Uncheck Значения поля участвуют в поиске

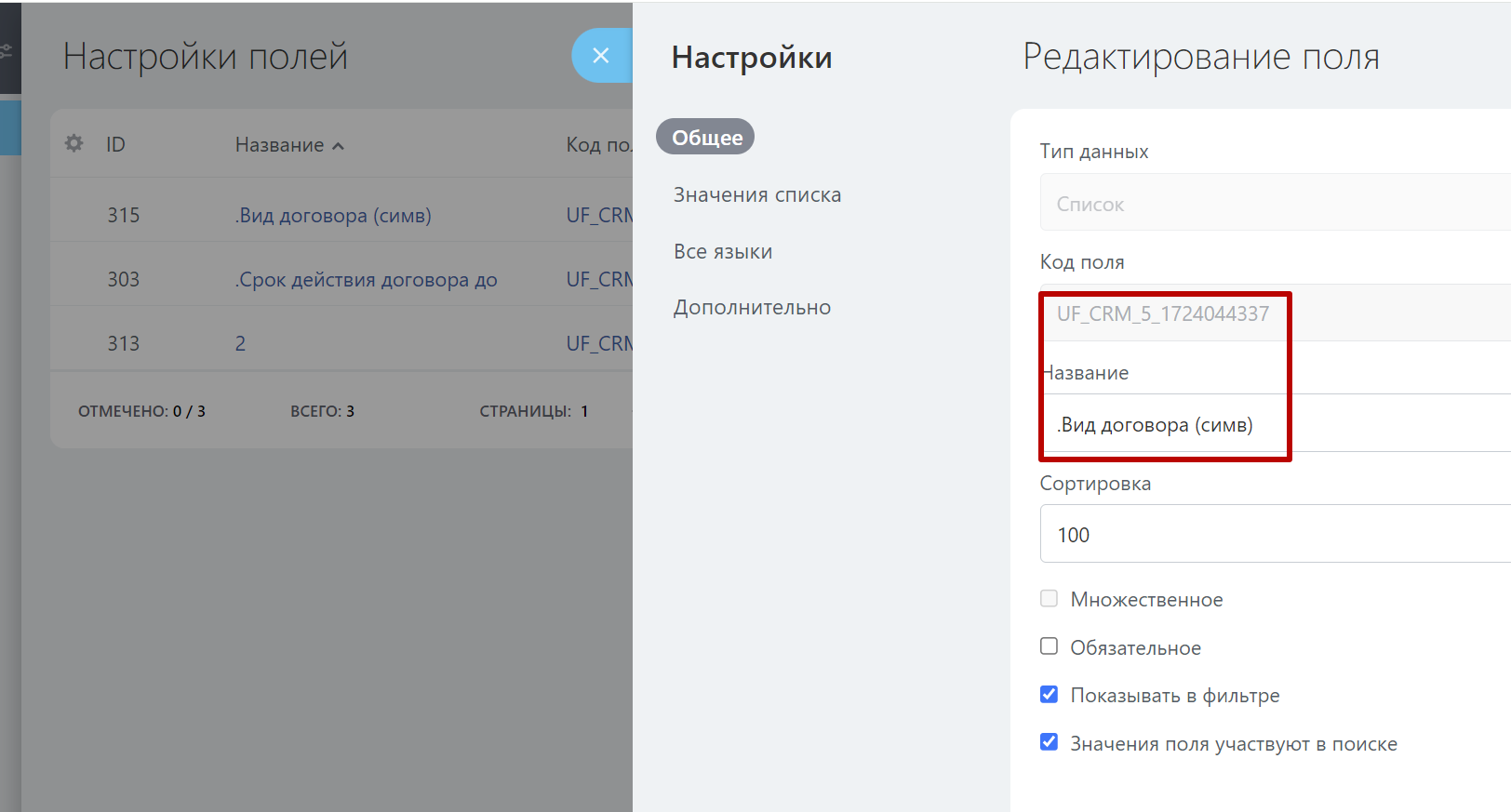[x=1049, y=742]
